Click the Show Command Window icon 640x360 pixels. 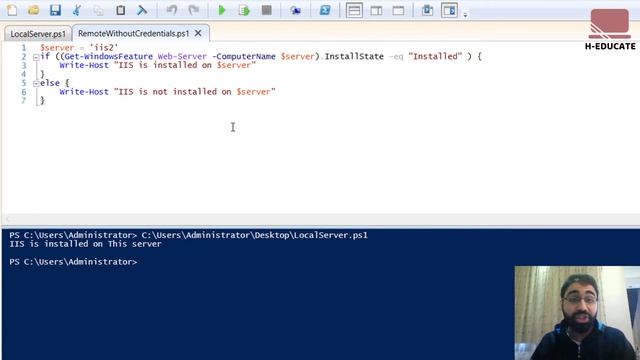(427, 10)
